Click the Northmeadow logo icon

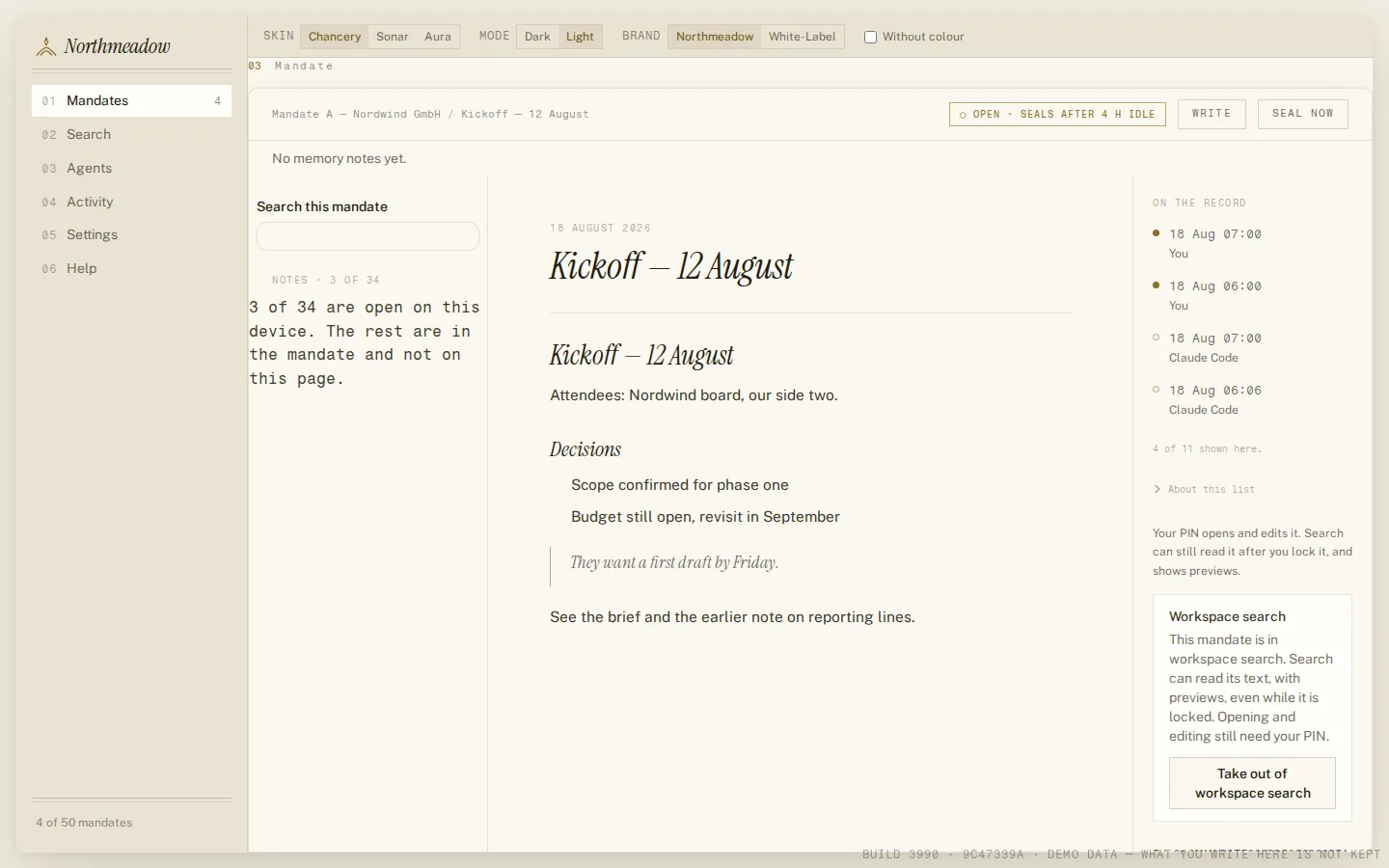[x=45, y=46]
